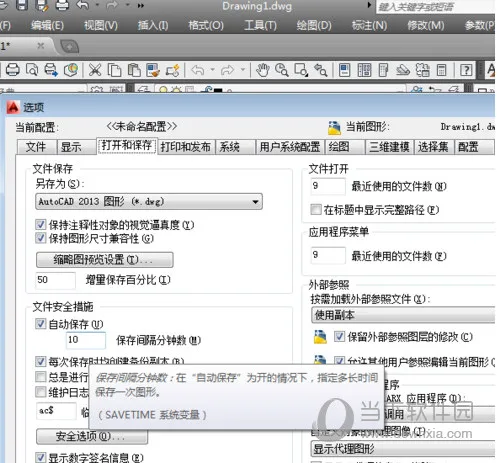Click the Paste clipboard icon

click(134, 70)
